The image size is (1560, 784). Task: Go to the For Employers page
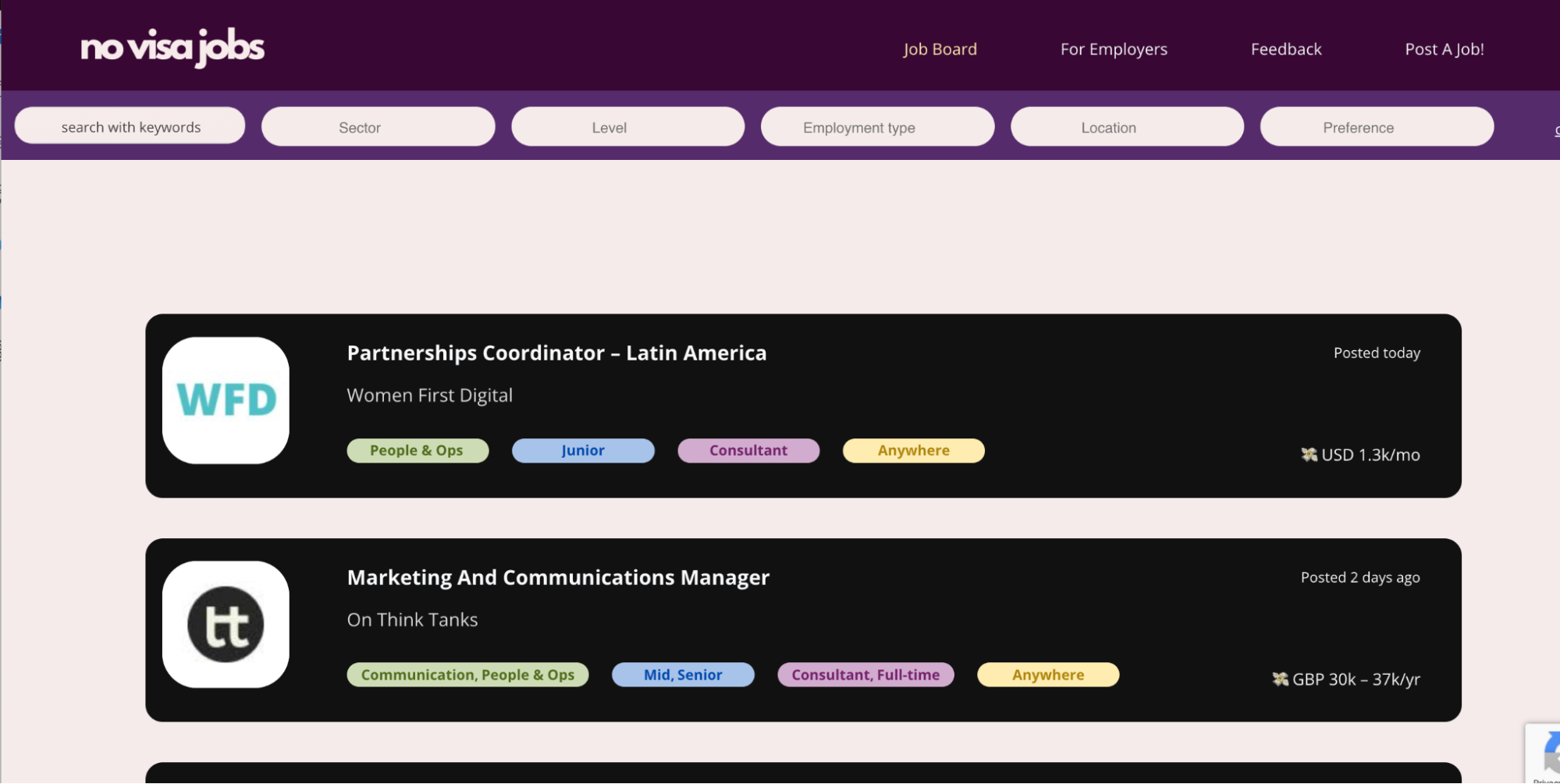1114,49
